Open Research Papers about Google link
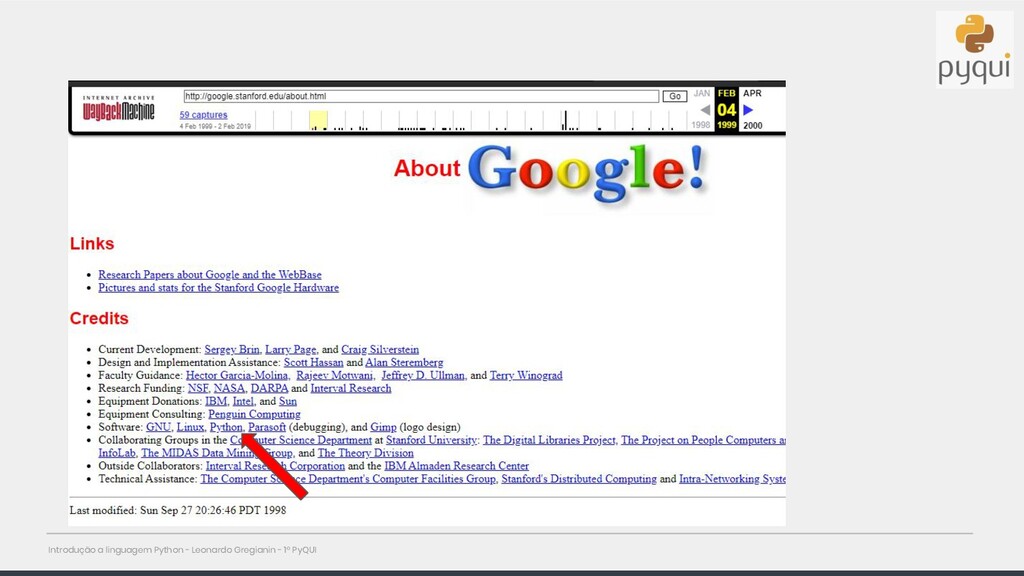Image resolution: width=1024 pixels, height=576 pixels. pos(210,275)
